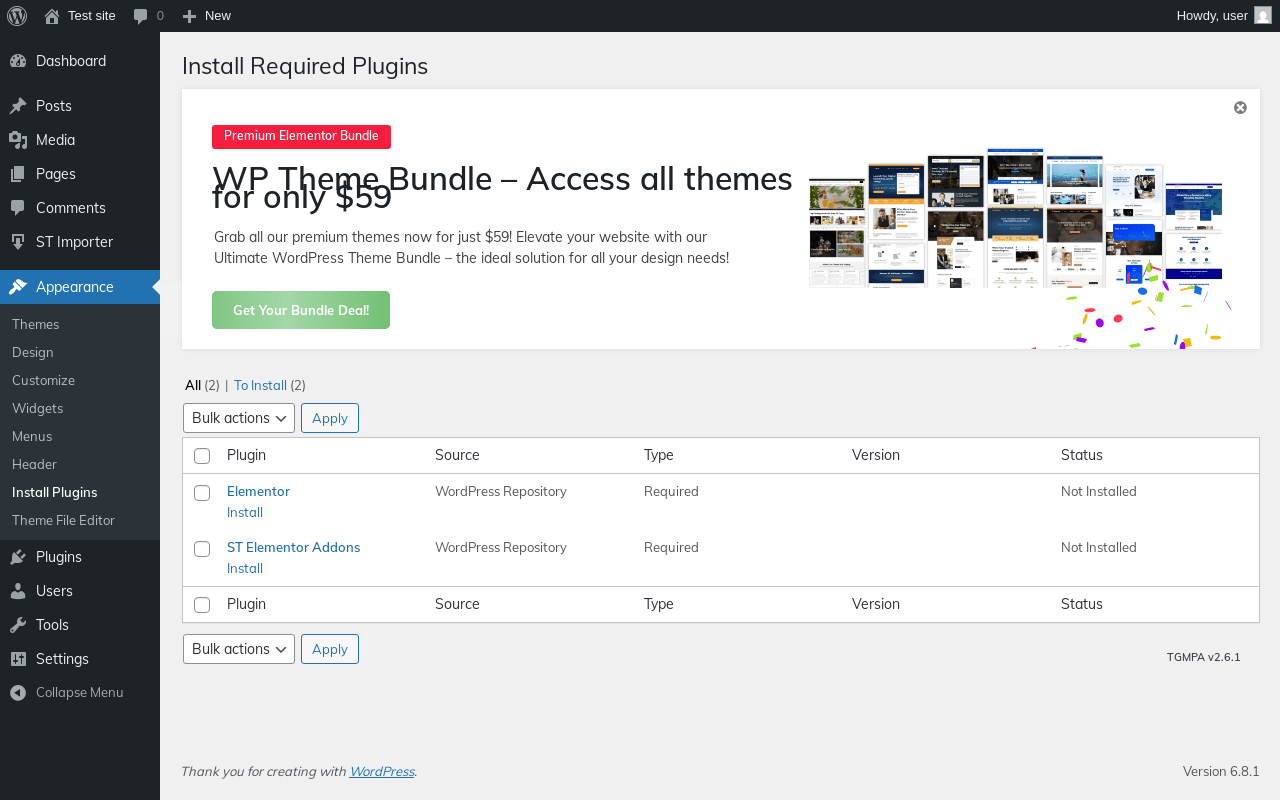Click the Tools wrench icon
The image size is (1280, 800).
point(18,625)
